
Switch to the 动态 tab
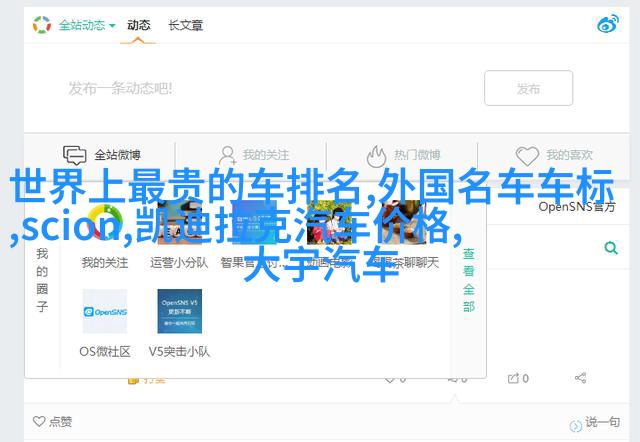138,25
